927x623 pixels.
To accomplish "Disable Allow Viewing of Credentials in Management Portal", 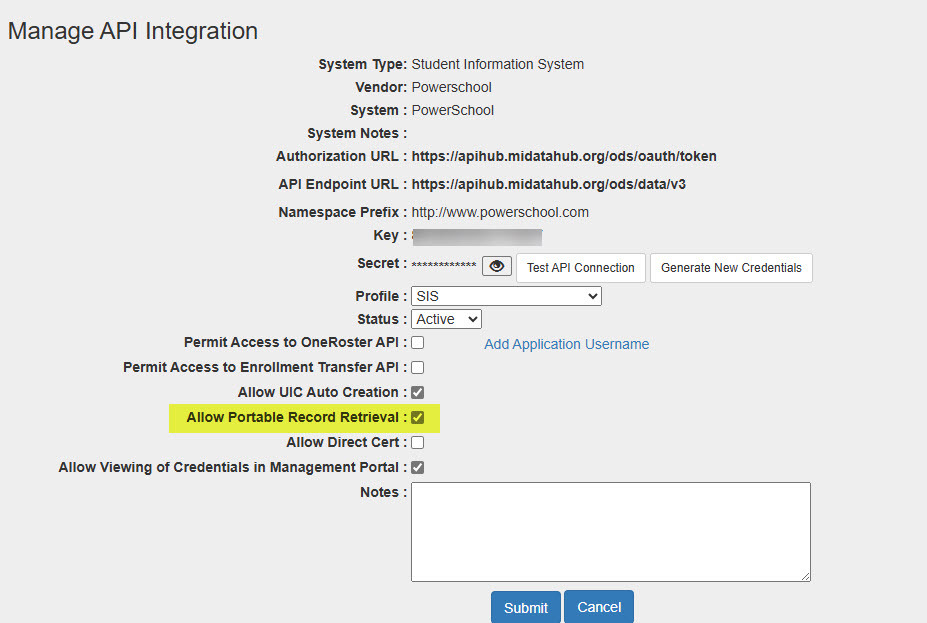I will (x=418, y=467).
